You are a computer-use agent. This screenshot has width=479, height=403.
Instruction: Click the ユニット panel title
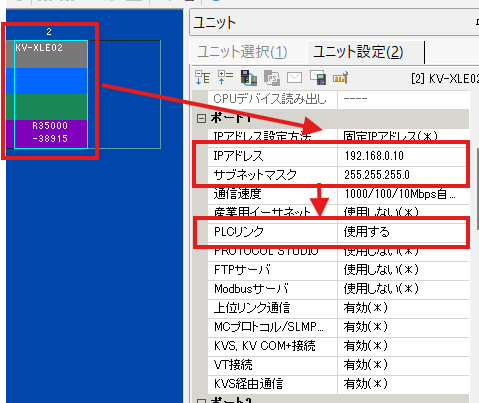(215, 23)
